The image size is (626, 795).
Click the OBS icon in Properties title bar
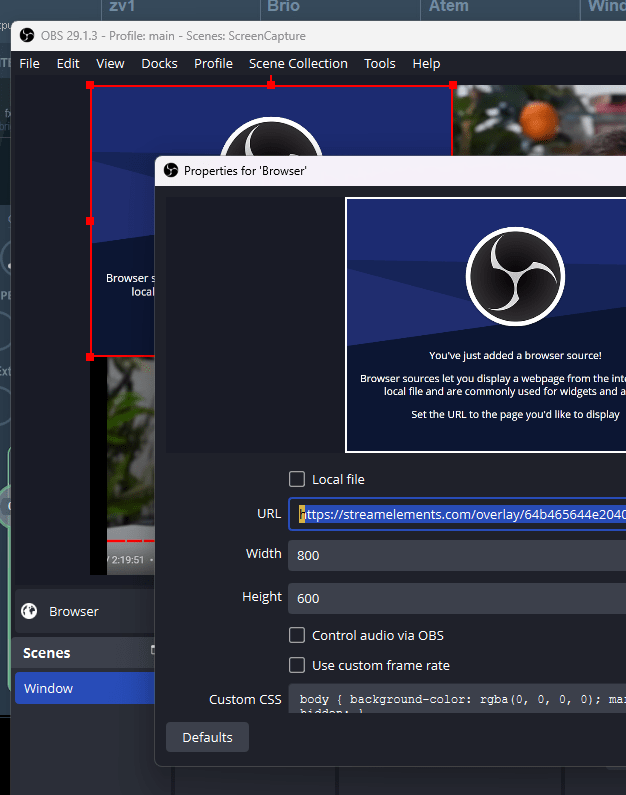pyautogui.click(x=171, y=170)
